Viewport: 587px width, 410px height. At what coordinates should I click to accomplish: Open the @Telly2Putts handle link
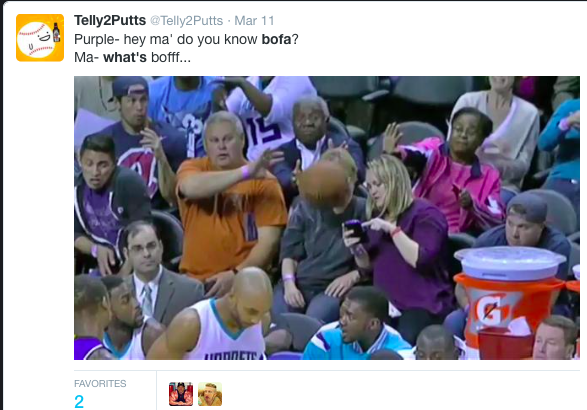186,21
